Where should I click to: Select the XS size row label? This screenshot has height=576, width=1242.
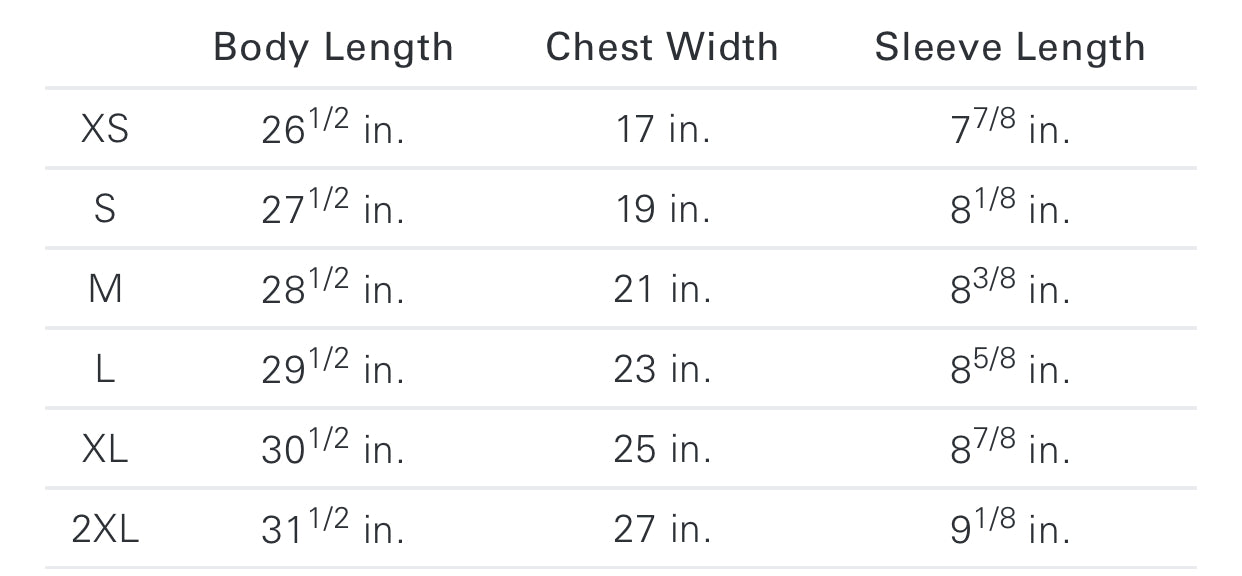point(105,129)
